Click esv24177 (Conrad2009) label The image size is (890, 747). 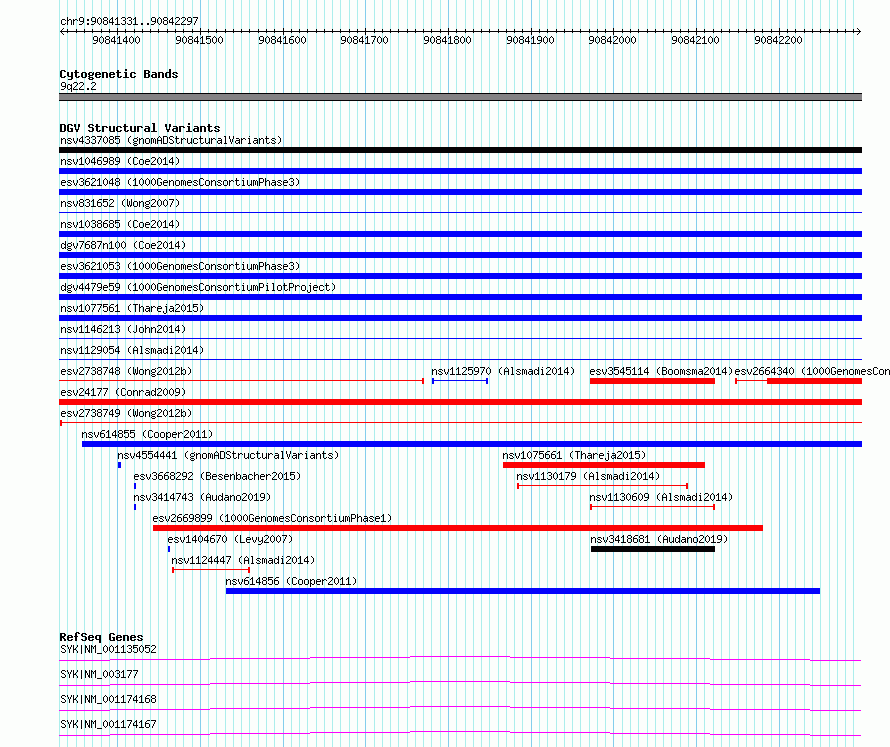[x=123, y=392]
